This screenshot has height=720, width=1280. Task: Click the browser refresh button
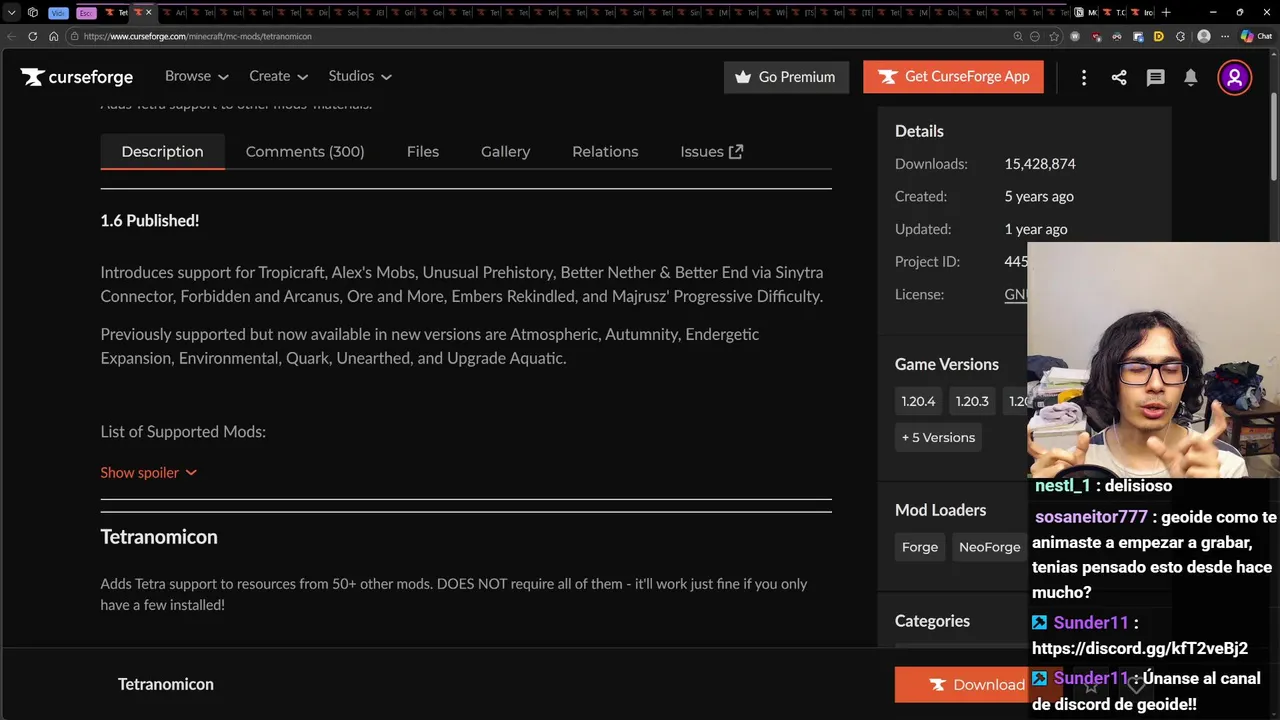tap(32, 36)
